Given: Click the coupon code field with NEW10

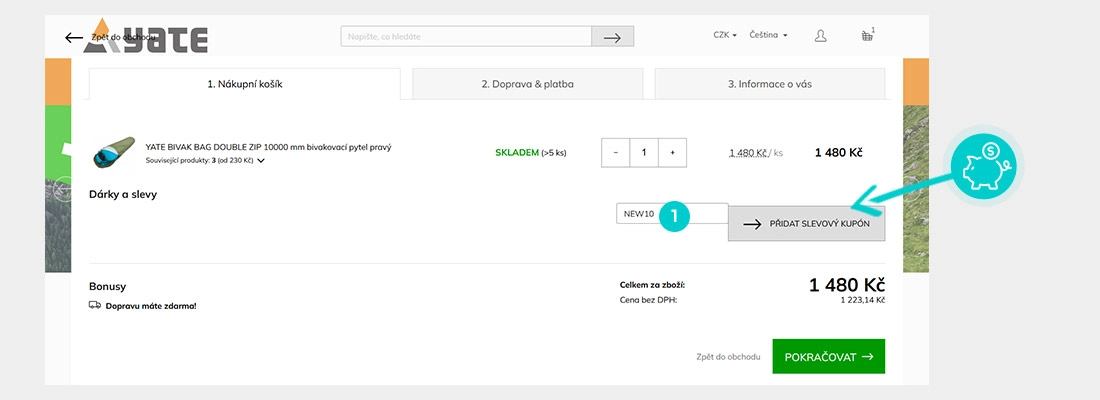Looking at the screenshot, I should click(x=672, y=213).
